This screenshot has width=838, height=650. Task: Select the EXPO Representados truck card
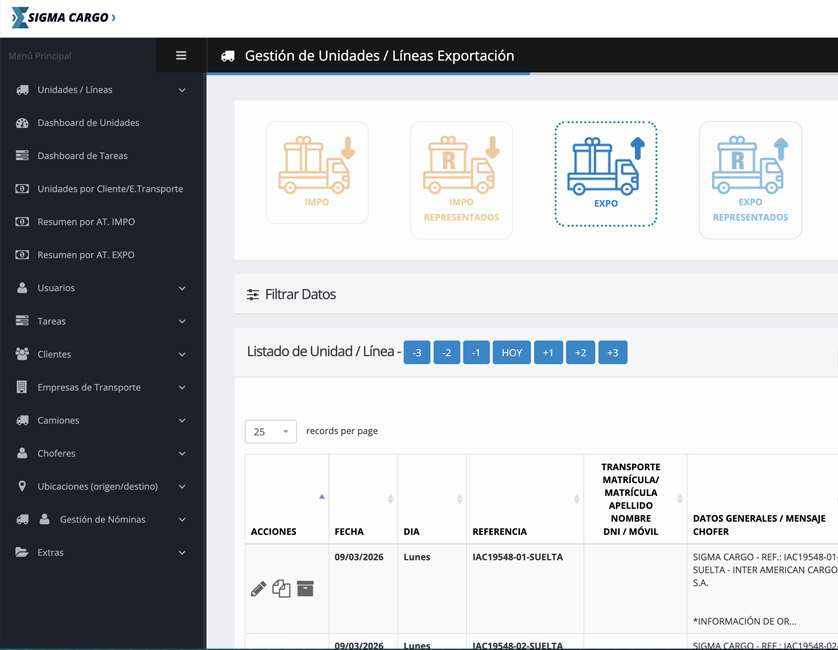750,180
